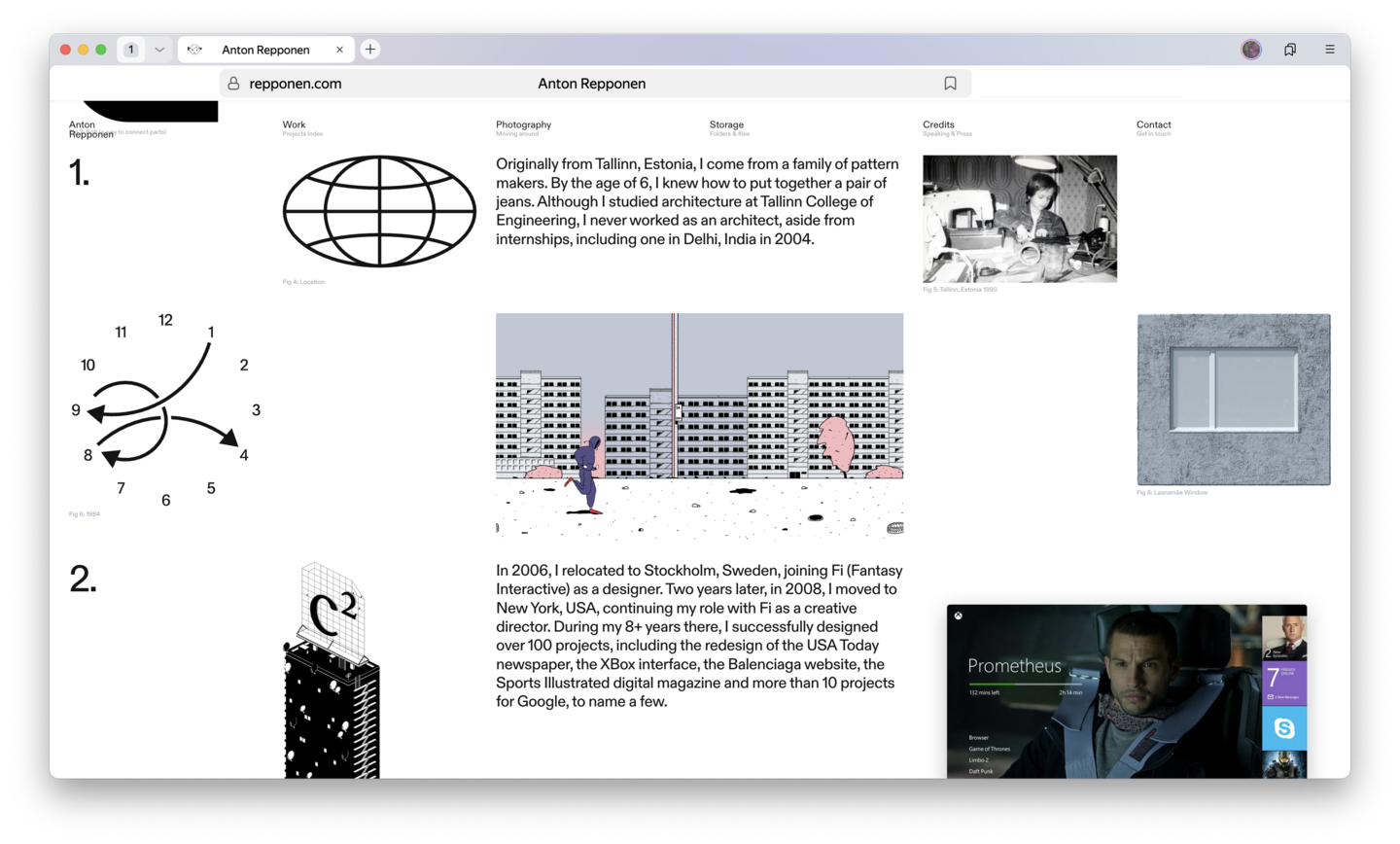Open the Credits nav link

click(x=938, y=125)
